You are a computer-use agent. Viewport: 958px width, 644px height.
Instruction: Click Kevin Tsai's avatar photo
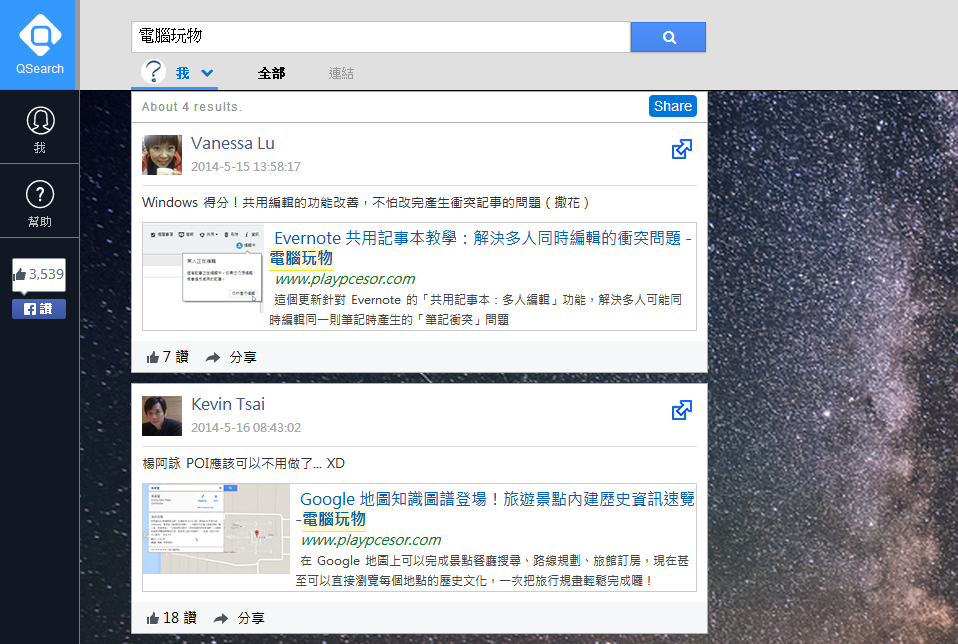162,416
